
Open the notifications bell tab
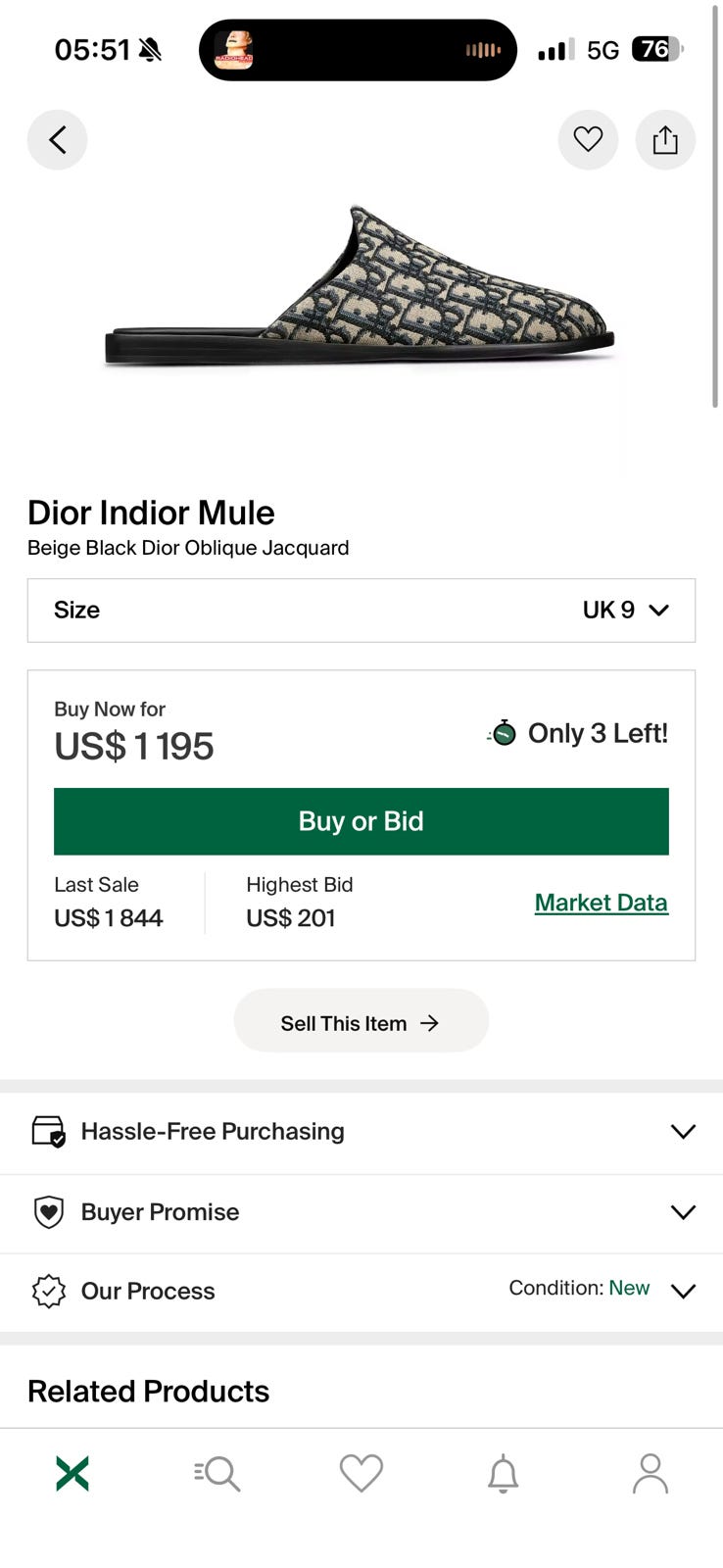point(504,1473)
